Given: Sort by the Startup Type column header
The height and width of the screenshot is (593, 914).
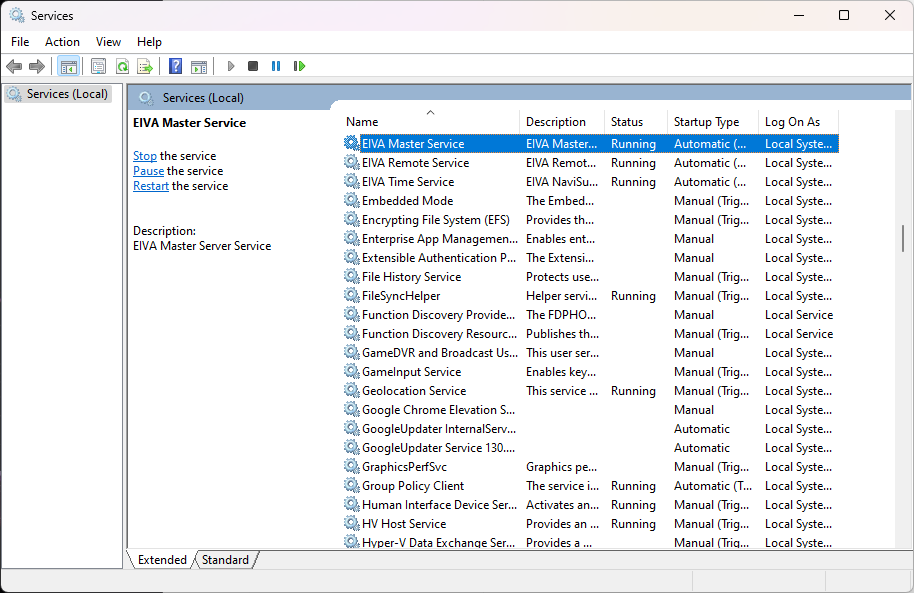Looking at the screenshot, I should pos(712,121).
